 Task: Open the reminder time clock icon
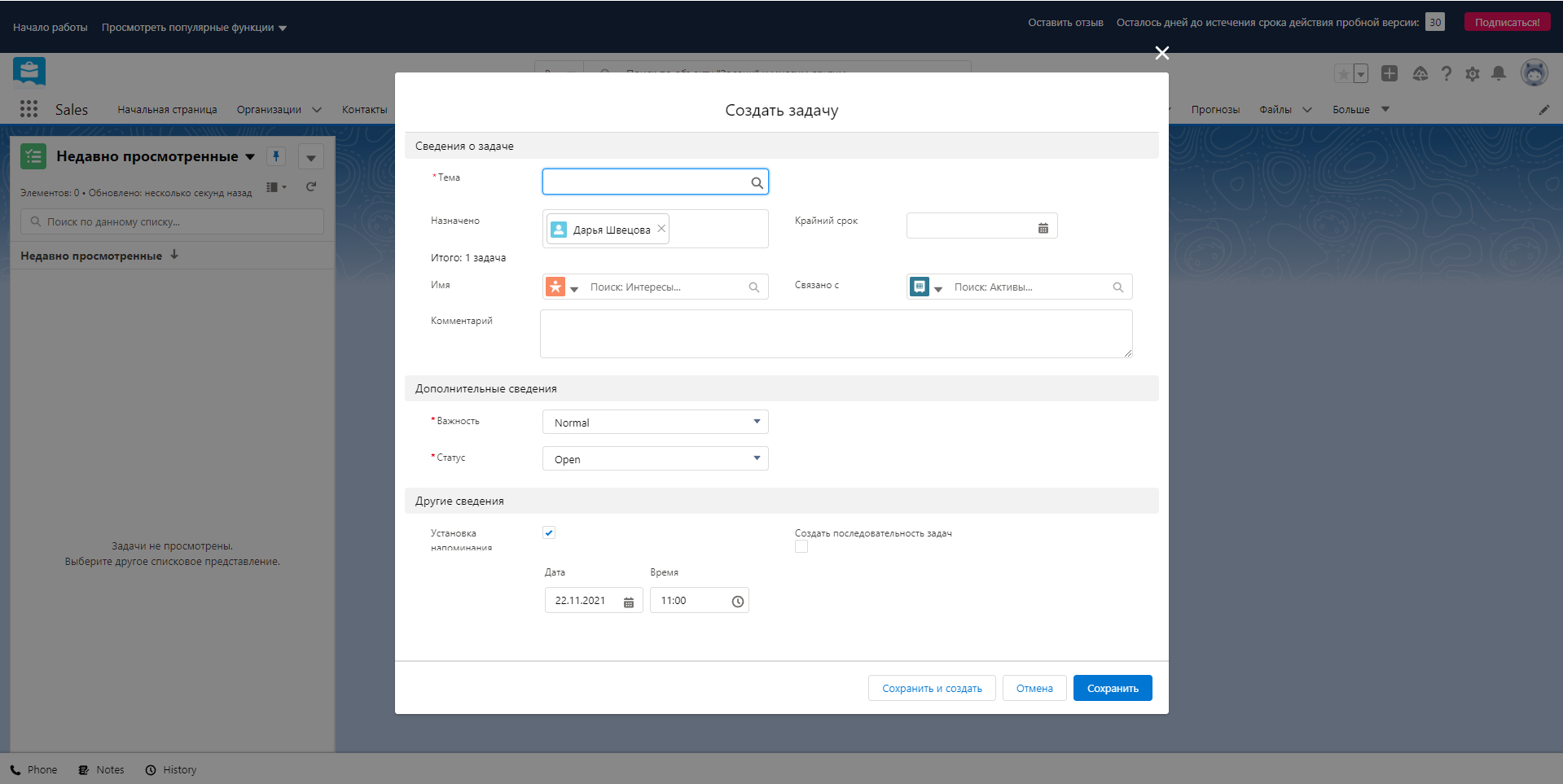737,602
